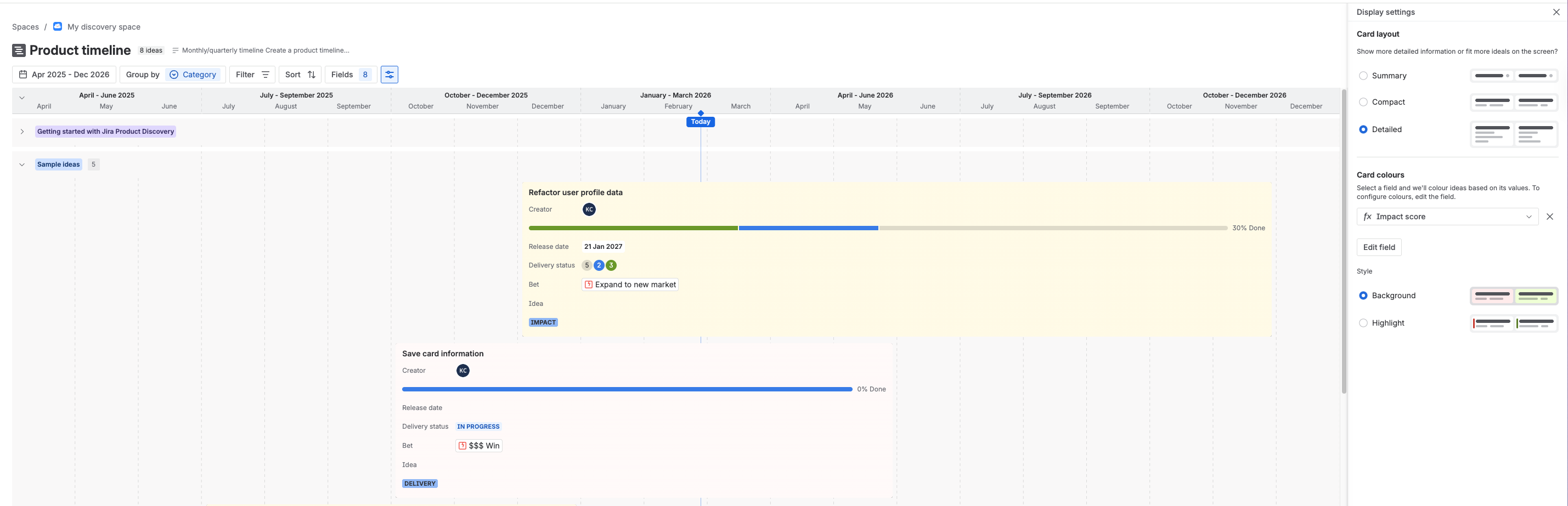Open the Filter menu

252,74
